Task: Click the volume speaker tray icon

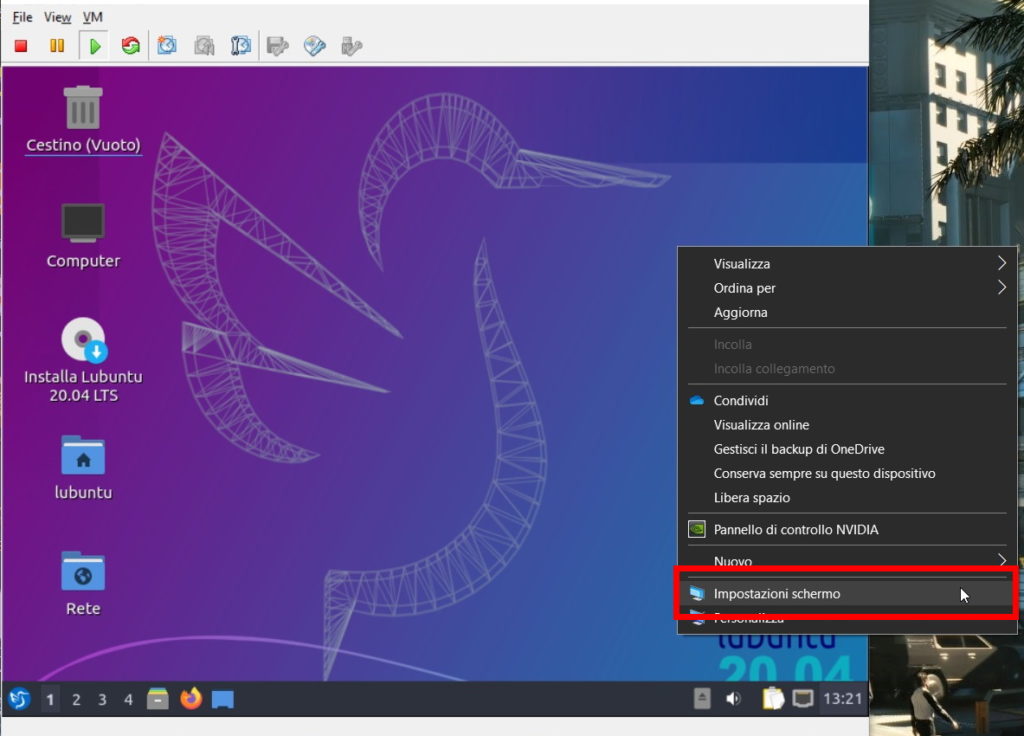Action: [x=733, y=699]
